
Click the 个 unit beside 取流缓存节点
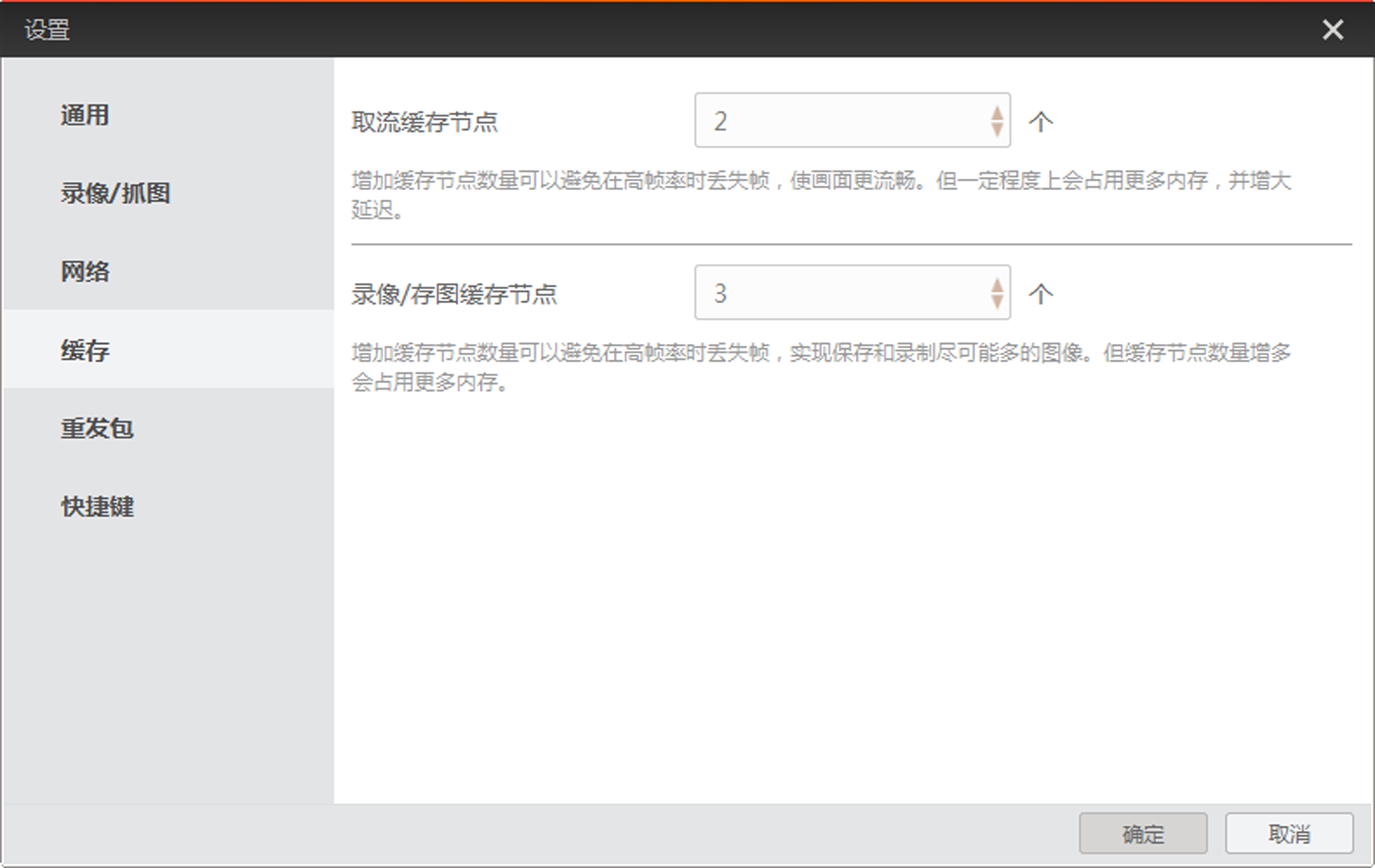coord(1040,122)
